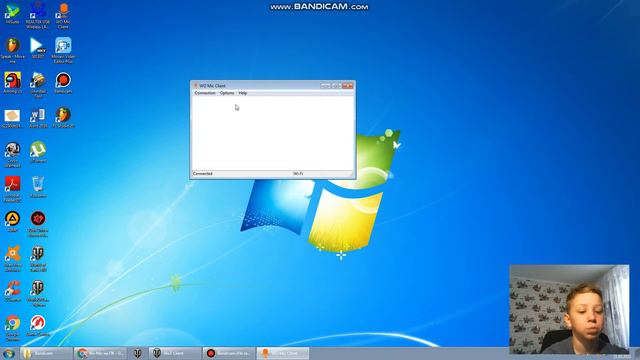Minimize the WO Mic Client window

pyautogui.click(x=325, y=86)
